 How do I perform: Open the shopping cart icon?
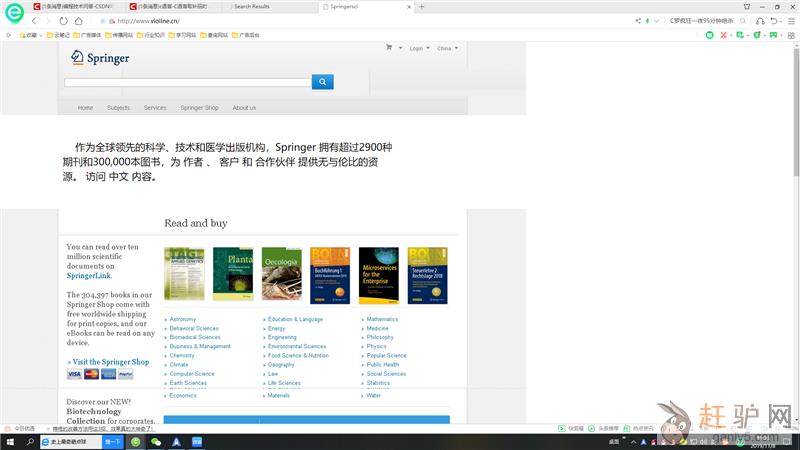tap(390, 48)
